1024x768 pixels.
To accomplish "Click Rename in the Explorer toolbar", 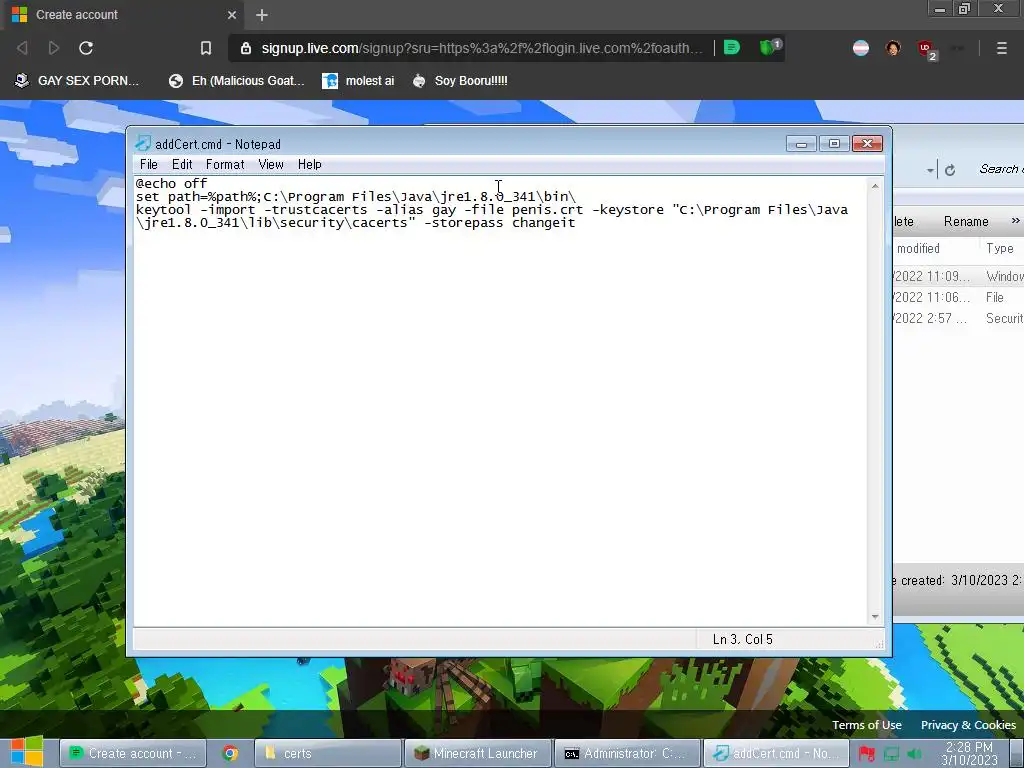I will tap(966, 221).
